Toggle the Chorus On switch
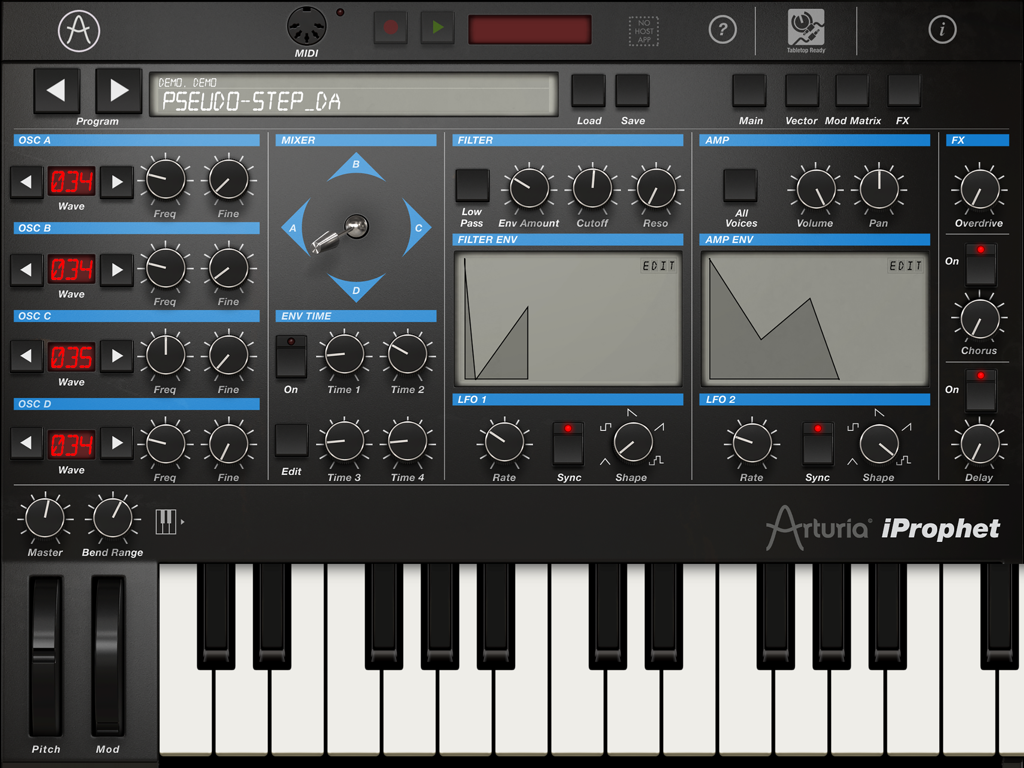This screenshot has width=1024, height=768. pyautogui.click(x=979, y=266)
